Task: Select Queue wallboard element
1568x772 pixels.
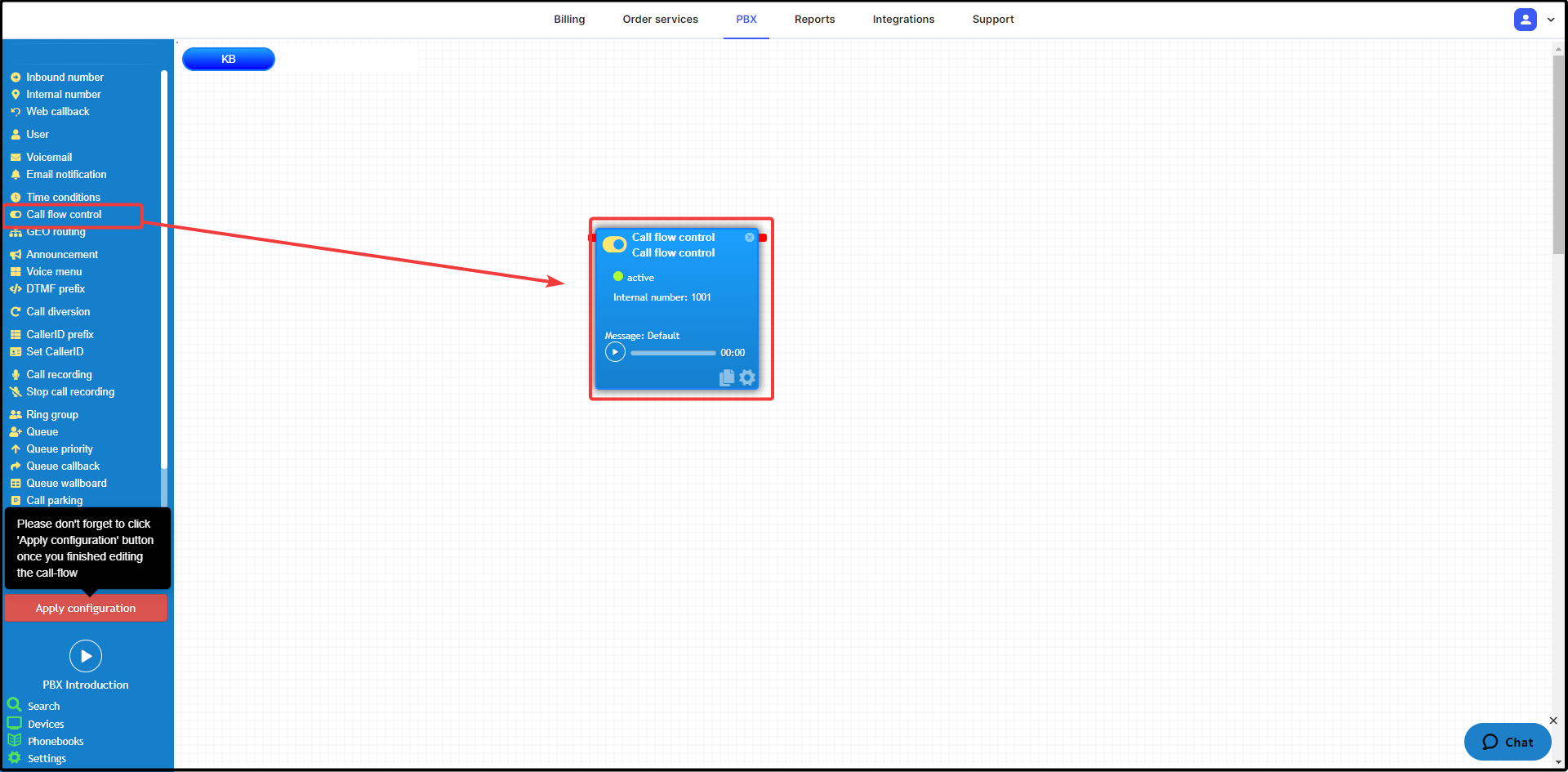Action: point(66,484)
